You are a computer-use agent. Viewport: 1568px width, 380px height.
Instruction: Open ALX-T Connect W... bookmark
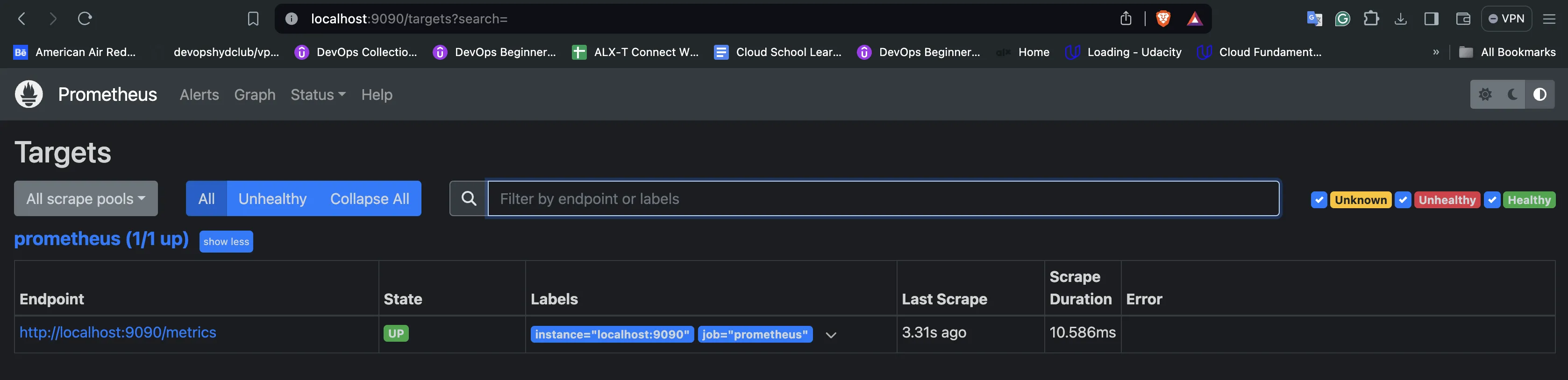coord(635,52)
